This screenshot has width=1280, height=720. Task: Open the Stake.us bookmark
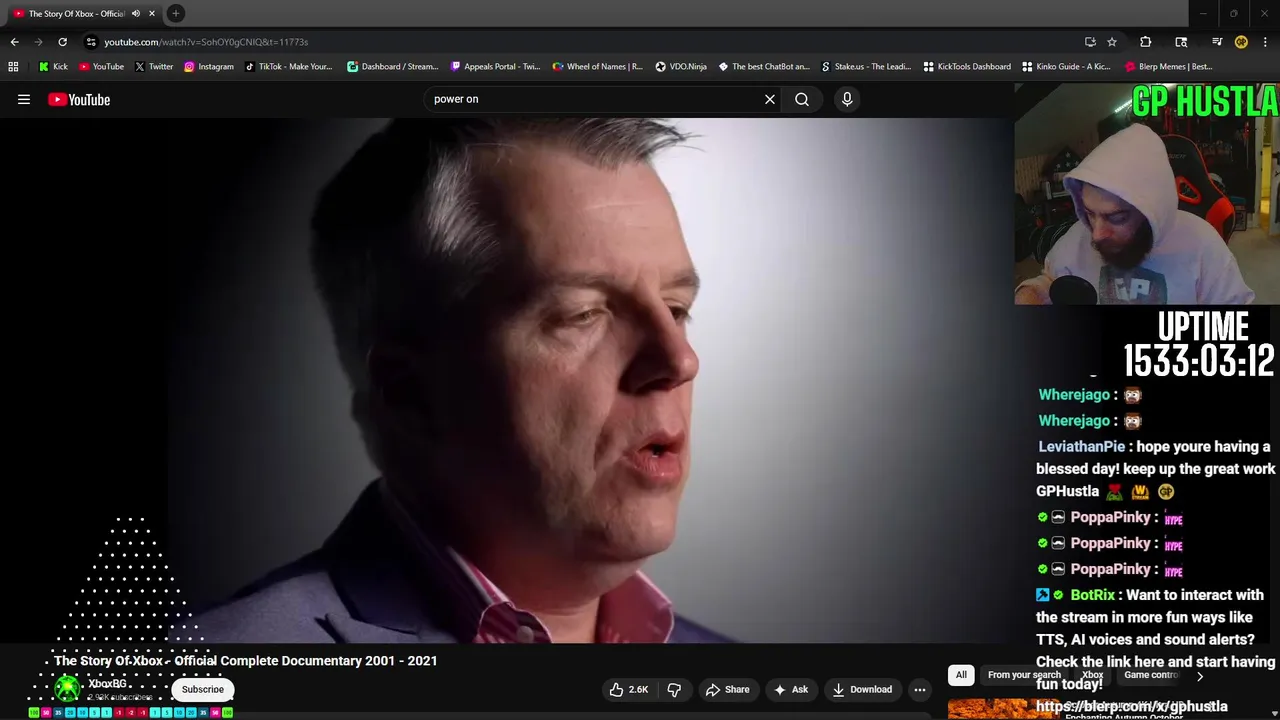click(866, 67)
